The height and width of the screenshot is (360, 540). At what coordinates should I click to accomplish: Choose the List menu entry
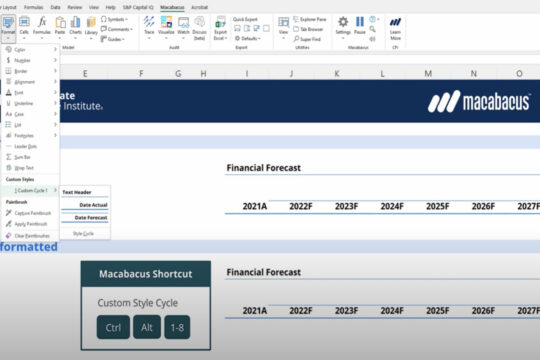coord(30,125)
